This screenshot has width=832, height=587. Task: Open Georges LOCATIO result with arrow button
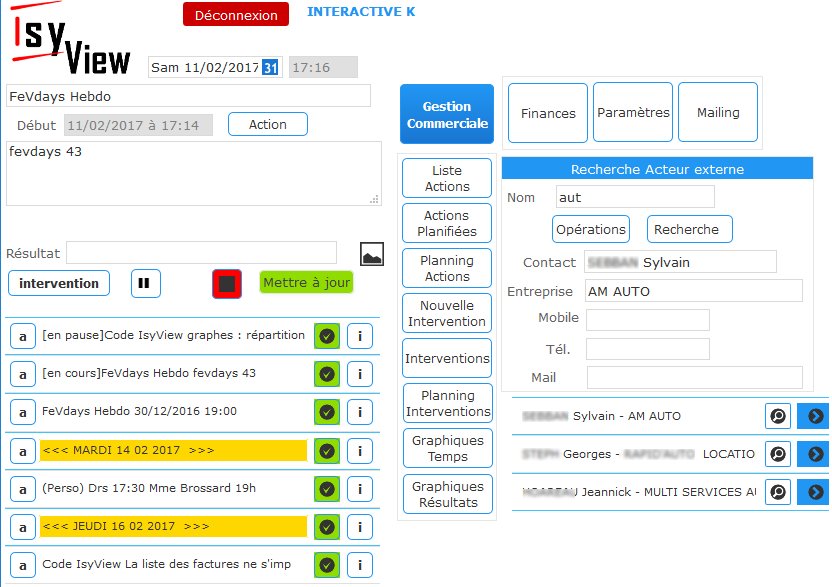coord(813,454)
